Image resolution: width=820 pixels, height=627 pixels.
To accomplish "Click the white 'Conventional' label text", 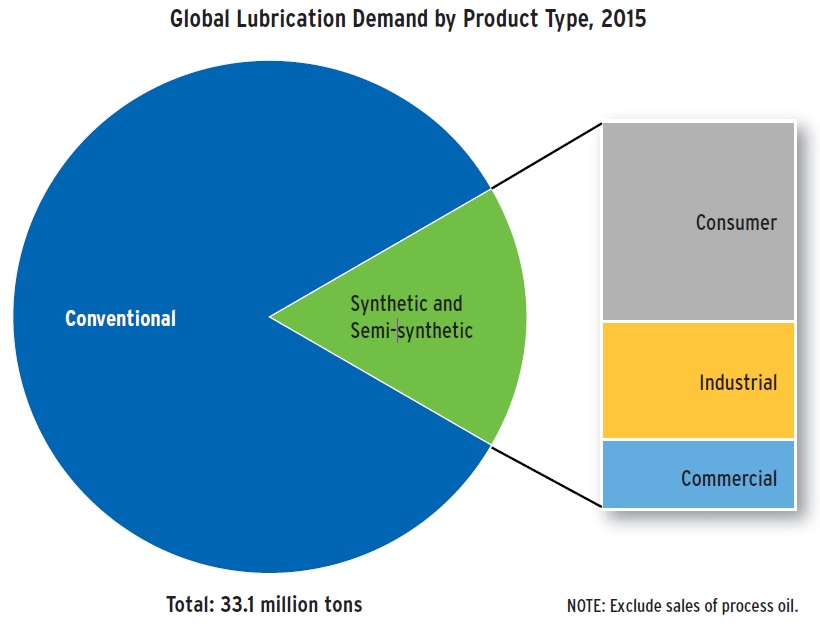I will click(x=120, y=319).
